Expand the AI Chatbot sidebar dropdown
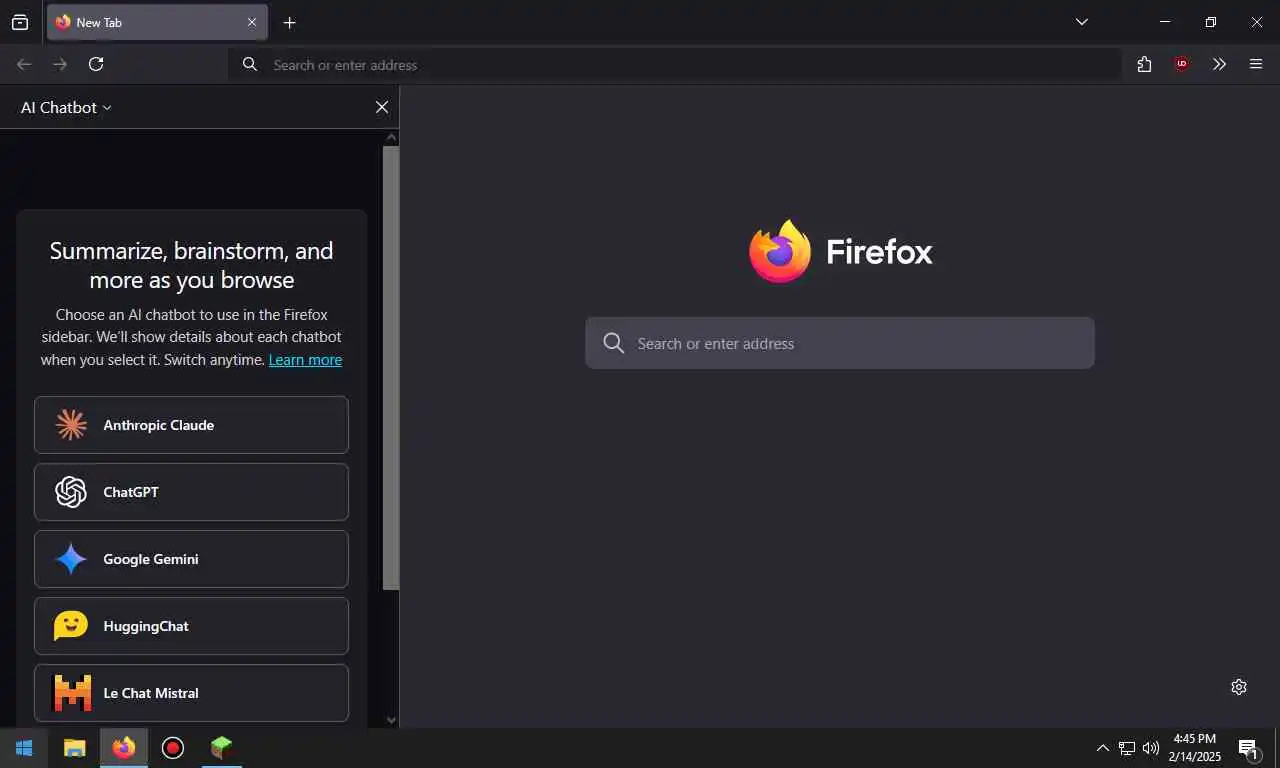 click(66, 107)
